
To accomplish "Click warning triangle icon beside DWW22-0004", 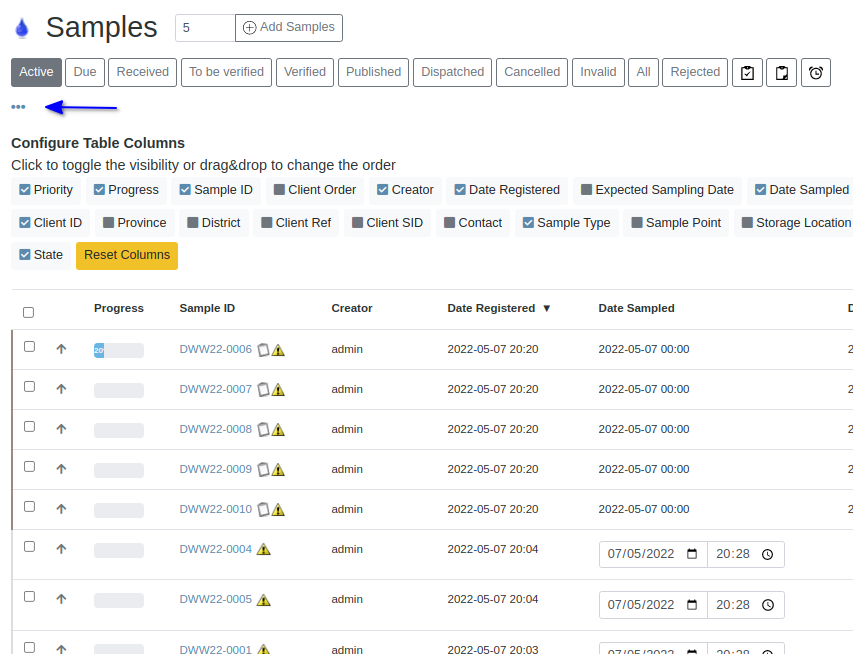I will [263, 549].
